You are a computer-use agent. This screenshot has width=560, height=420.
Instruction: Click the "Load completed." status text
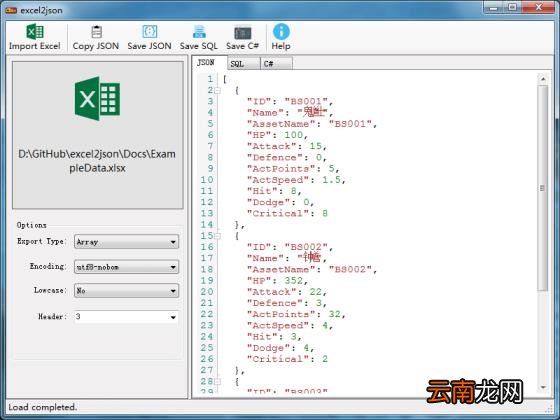pos(42,407)
